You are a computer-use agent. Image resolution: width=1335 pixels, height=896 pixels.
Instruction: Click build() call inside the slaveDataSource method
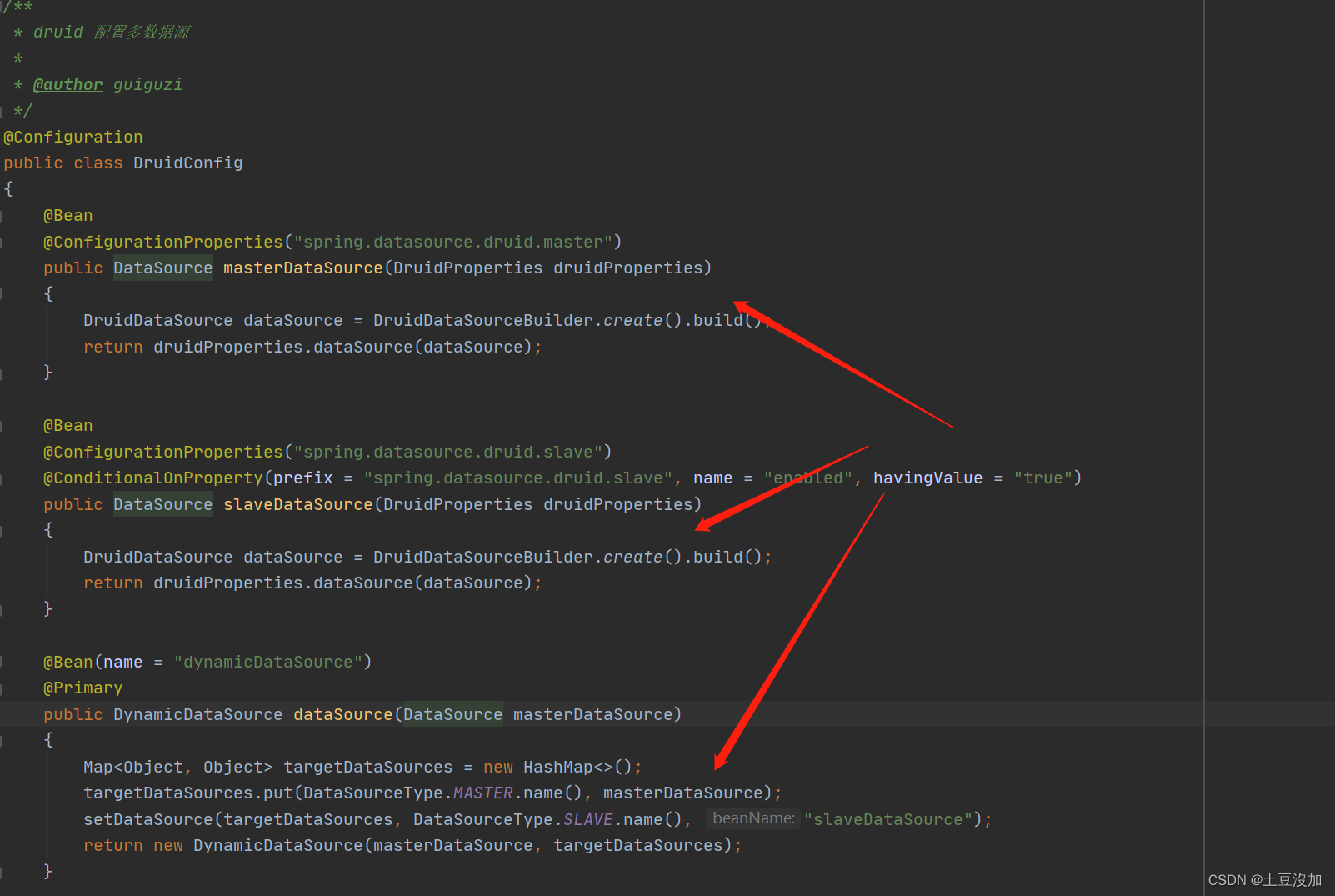point(727,557)
